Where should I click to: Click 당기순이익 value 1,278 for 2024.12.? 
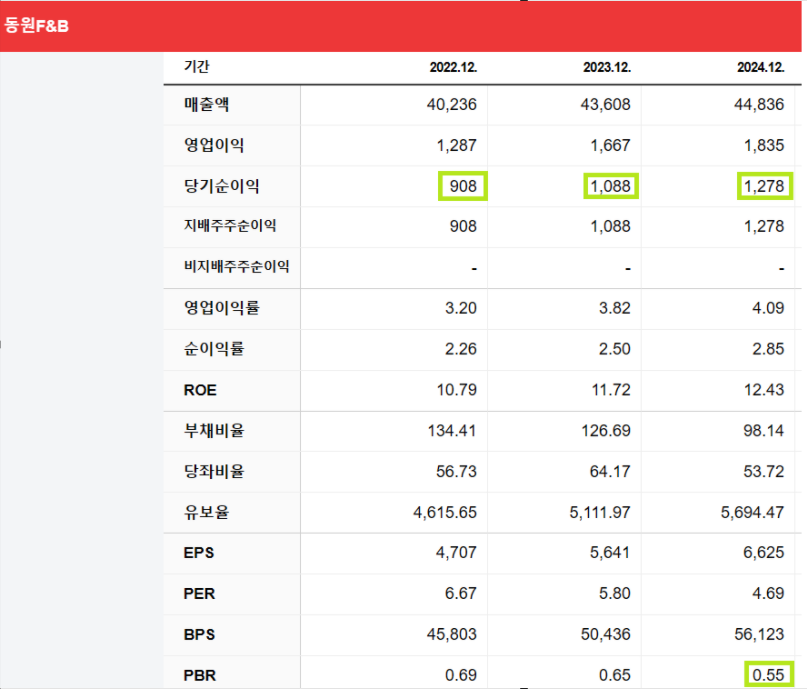765,186
